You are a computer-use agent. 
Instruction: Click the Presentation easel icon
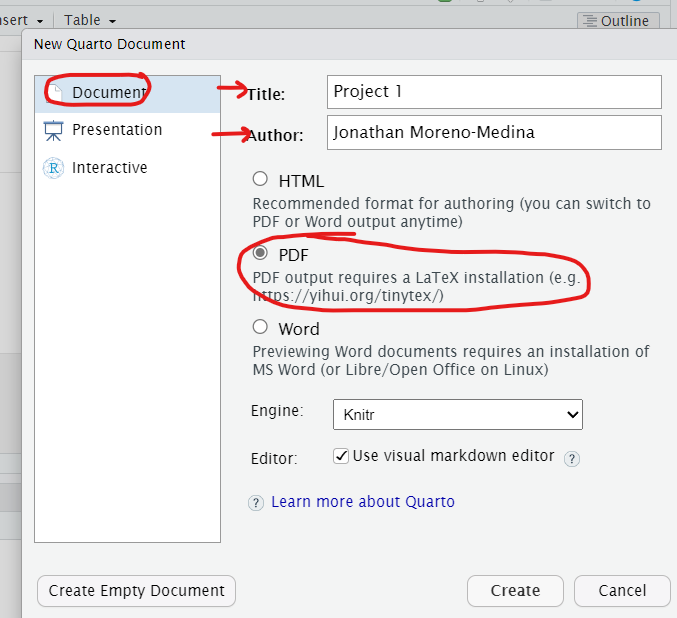(x=53, y=130)
